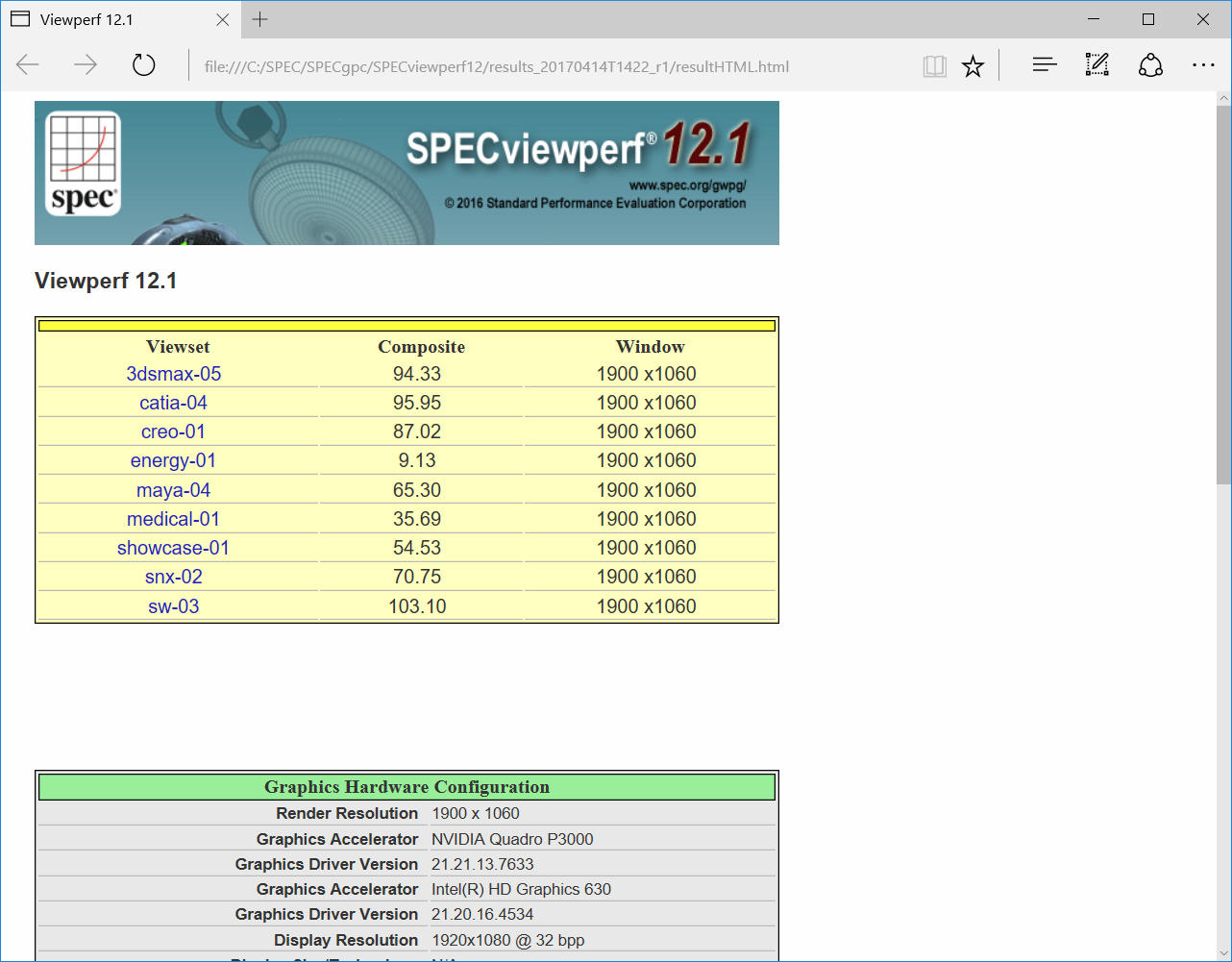The image size is (1232, 962).
Task: Click the forward navigation arrow
Action: [86, 65]
